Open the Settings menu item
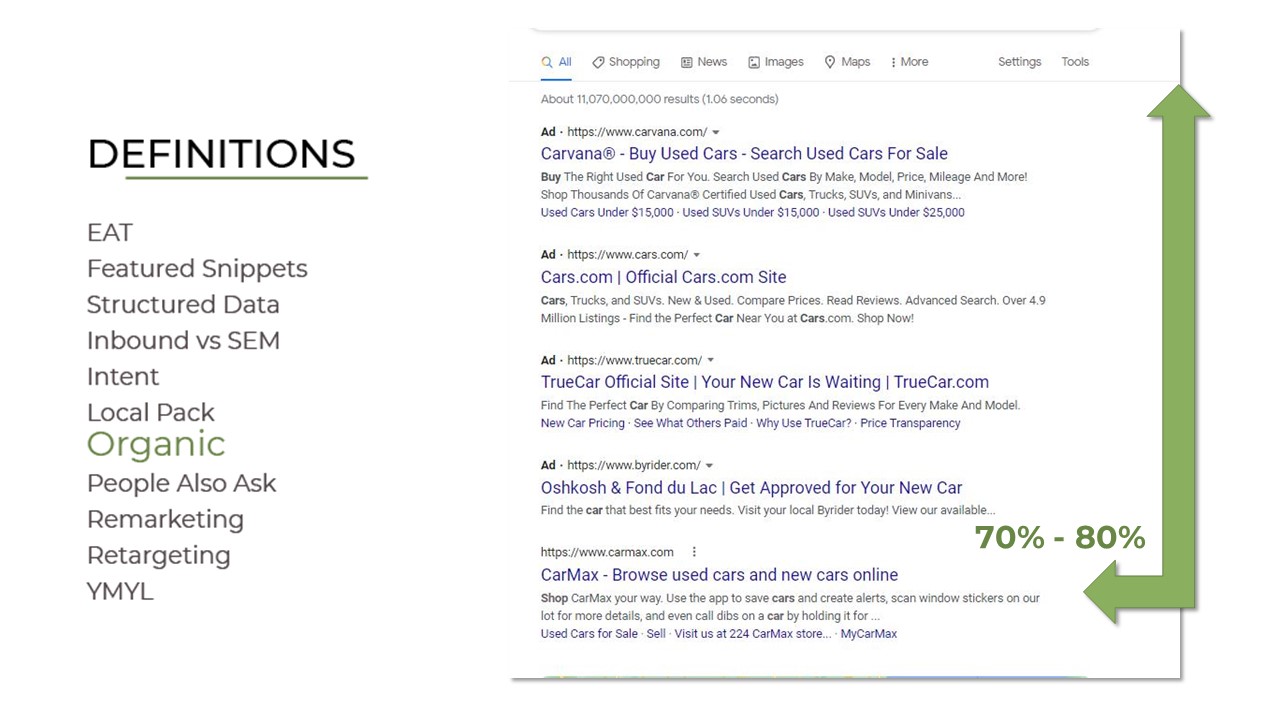1280x720 pixels. (x=1019, y=62)
